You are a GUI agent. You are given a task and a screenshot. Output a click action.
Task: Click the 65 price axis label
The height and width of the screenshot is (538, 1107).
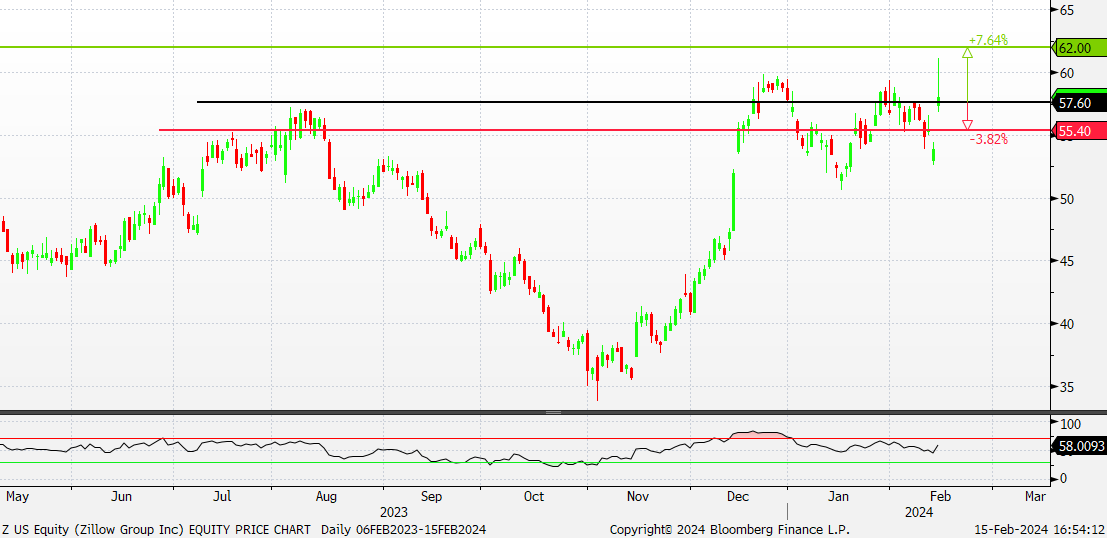tap(1067, 10)
